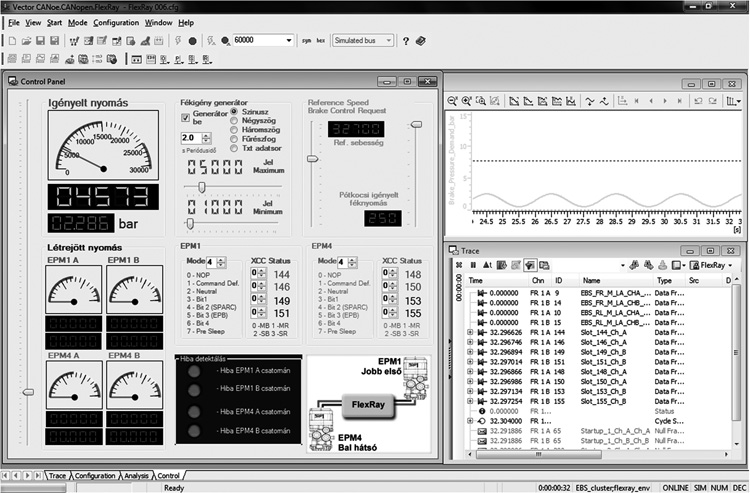The image size is (750, 493).
Task: Click the Jel Maximum slider handle
Action: (x=202, y=187)
